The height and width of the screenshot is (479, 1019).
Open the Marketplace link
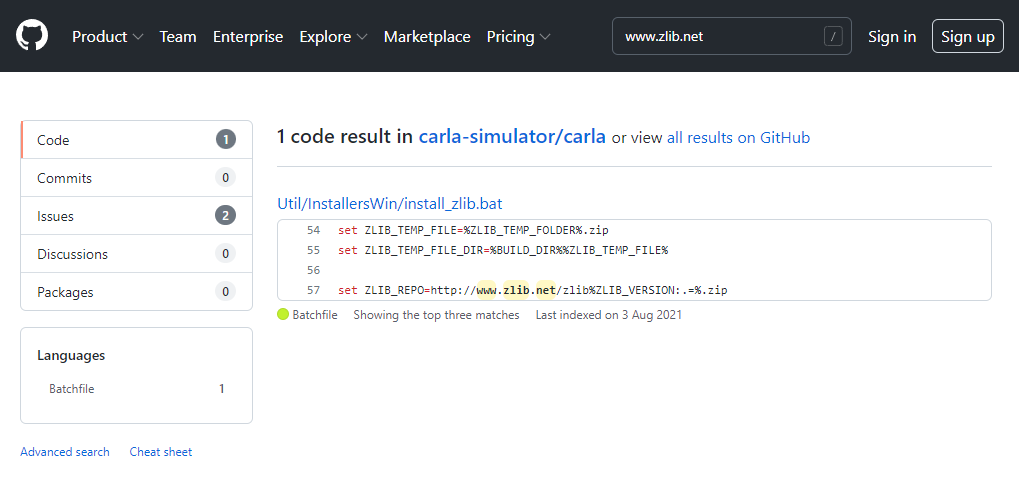click(x=427, y=36)
